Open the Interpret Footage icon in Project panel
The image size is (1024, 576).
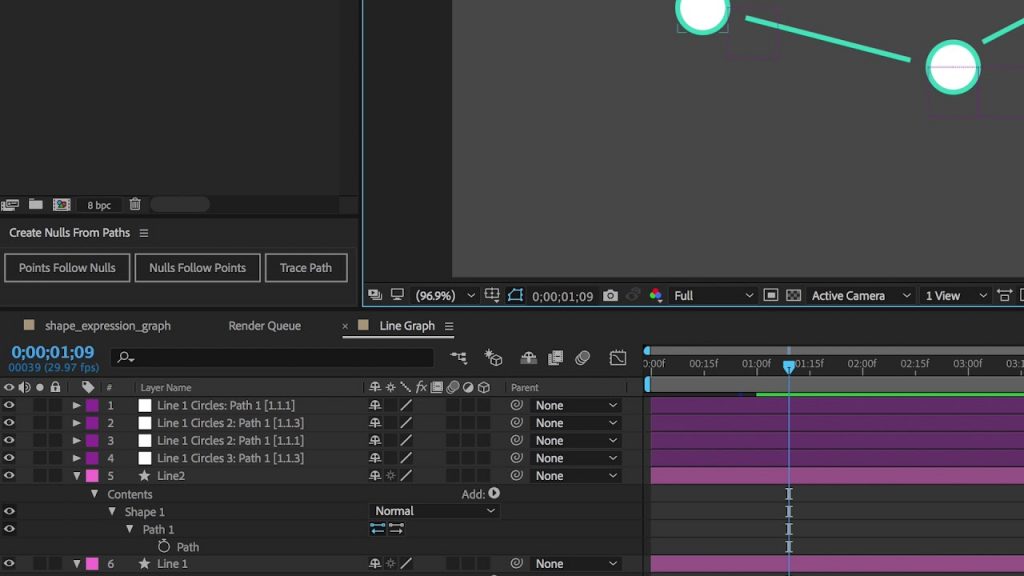coord(10,205)
